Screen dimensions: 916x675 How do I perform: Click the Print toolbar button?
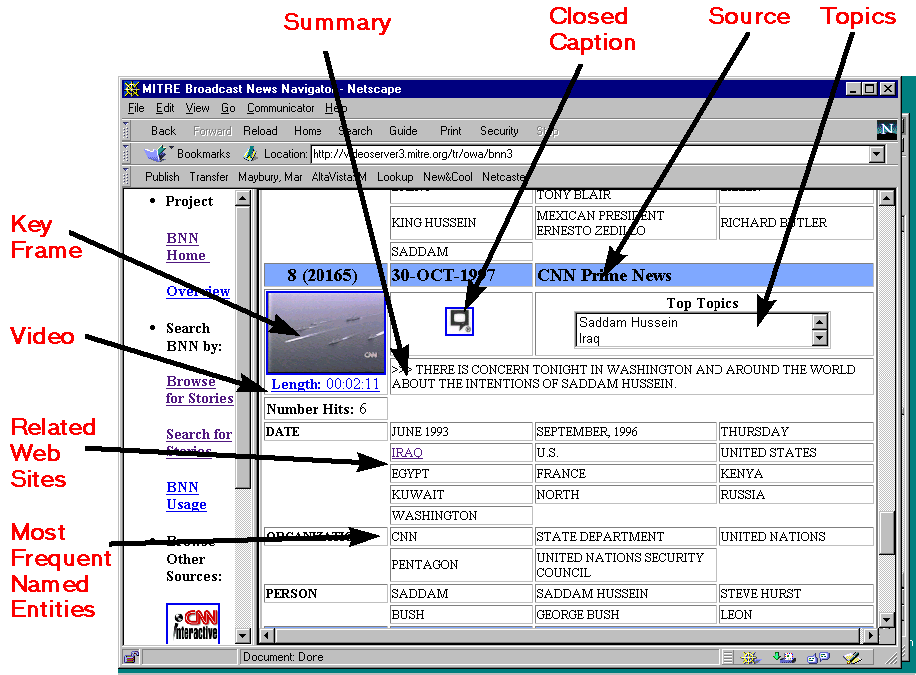click(x=450, y=131)
